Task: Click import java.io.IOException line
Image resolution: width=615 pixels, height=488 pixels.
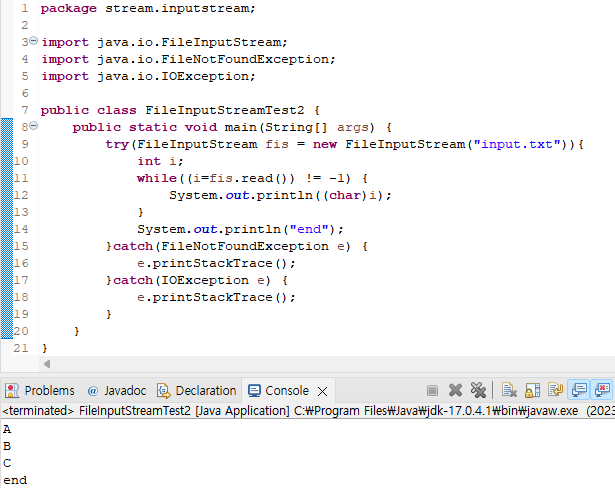Action: [x=148, y=76]
